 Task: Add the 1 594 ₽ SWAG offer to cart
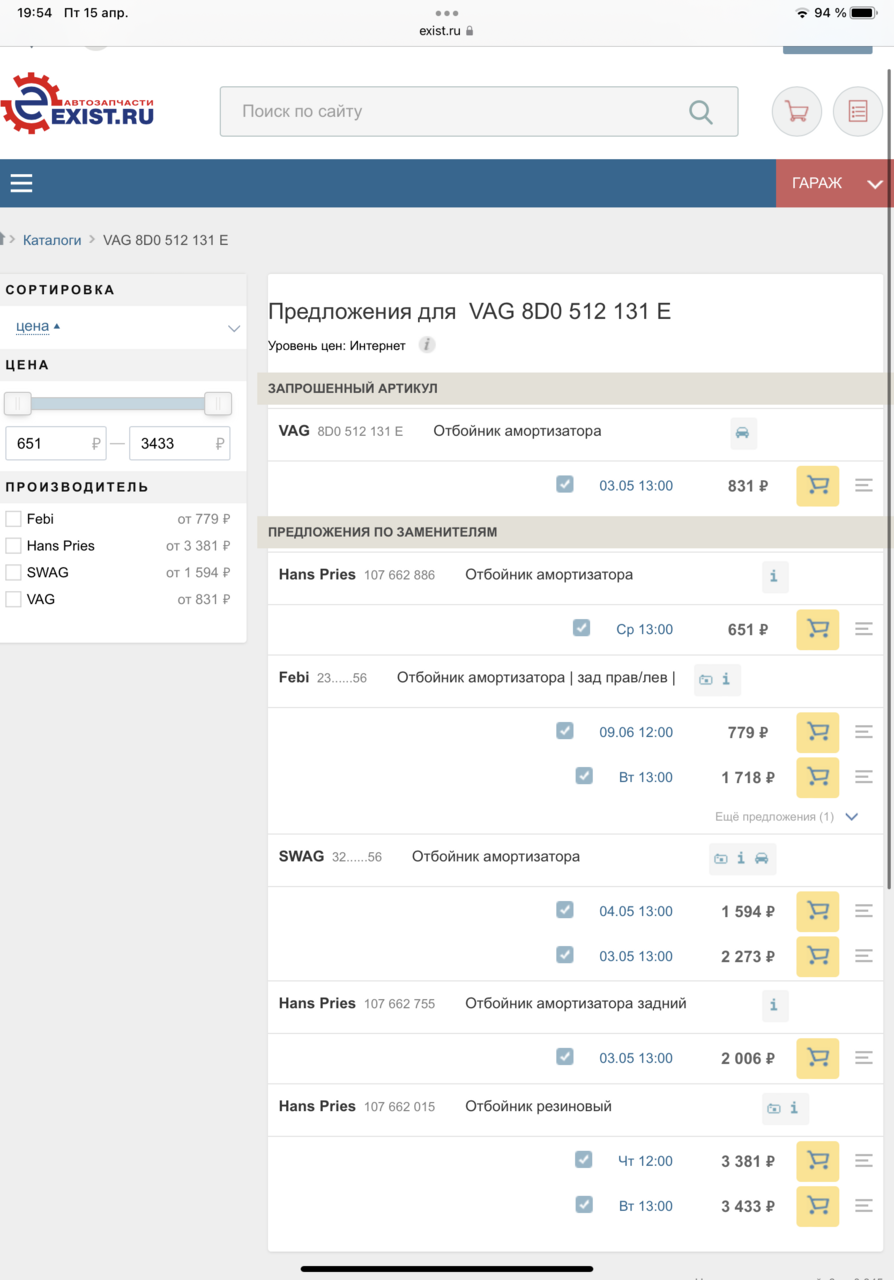(x=818, y=911)
